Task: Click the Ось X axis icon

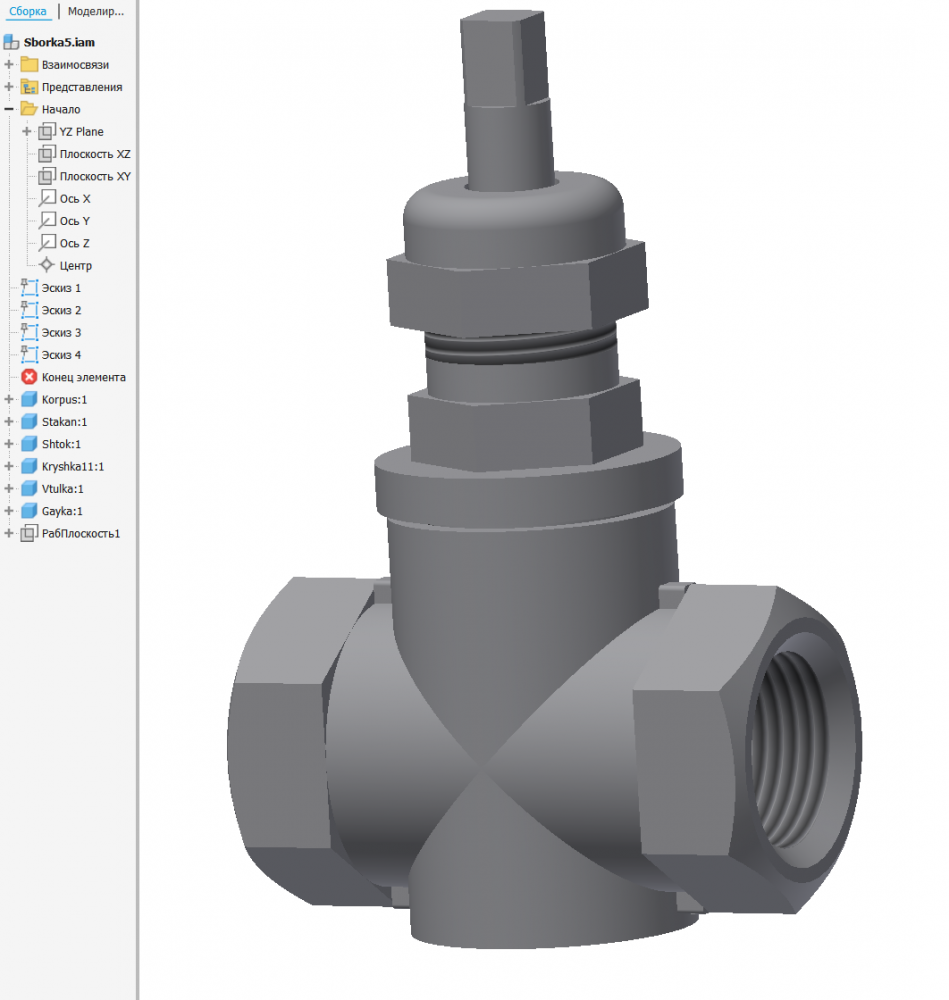Action: click(47, 198)
